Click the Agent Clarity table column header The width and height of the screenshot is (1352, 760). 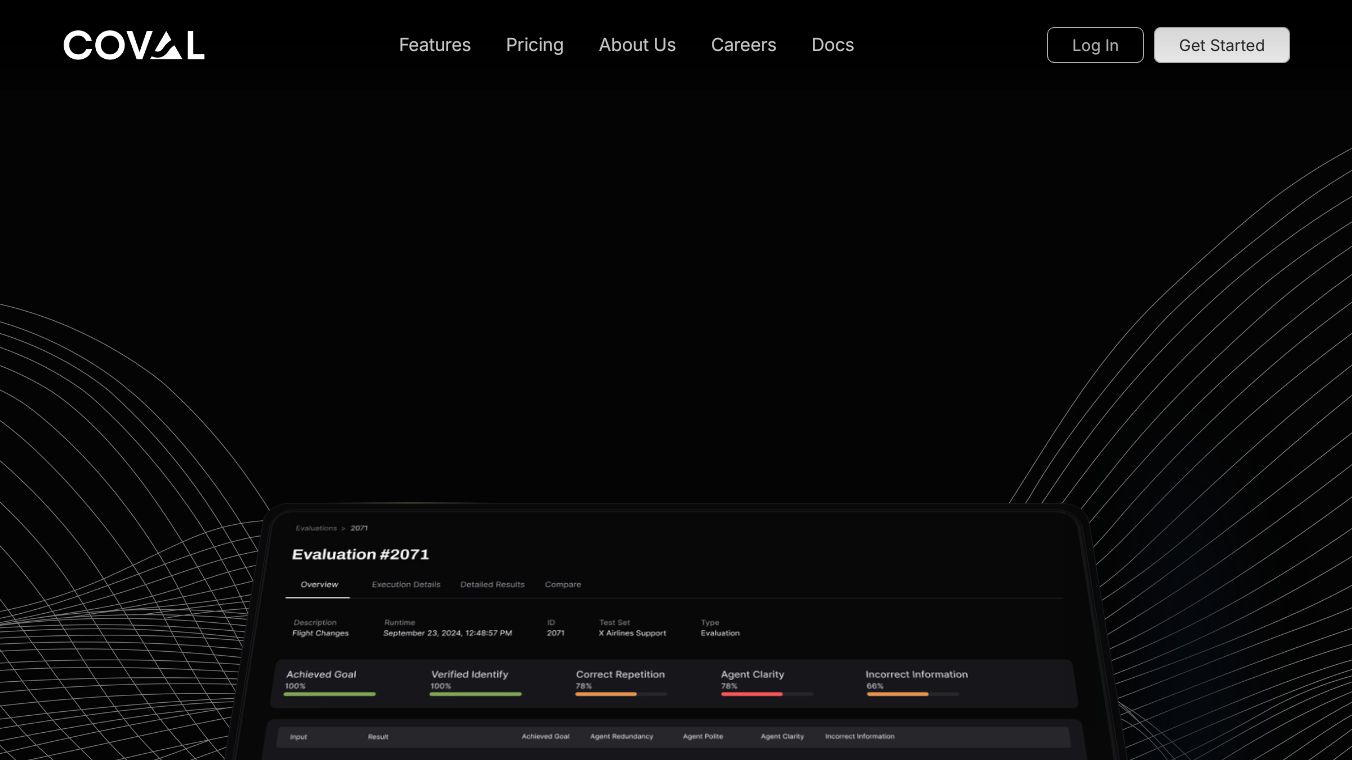coord(782,737)
